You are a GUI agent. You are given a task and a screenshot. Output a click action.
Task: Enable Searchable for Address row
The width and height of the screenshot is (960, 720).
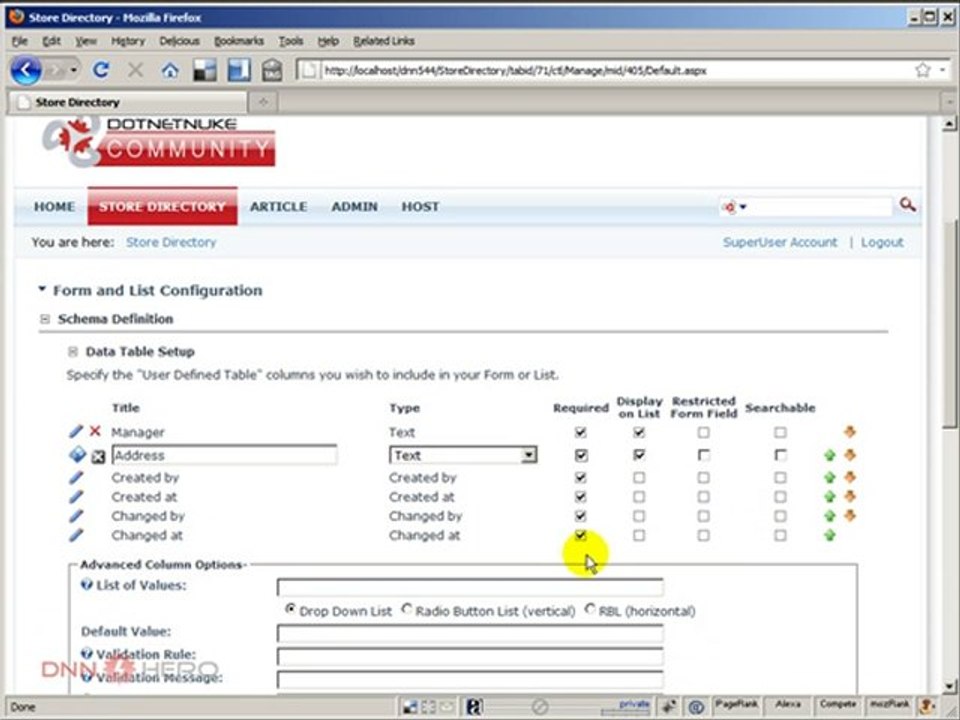coord(780,456)
